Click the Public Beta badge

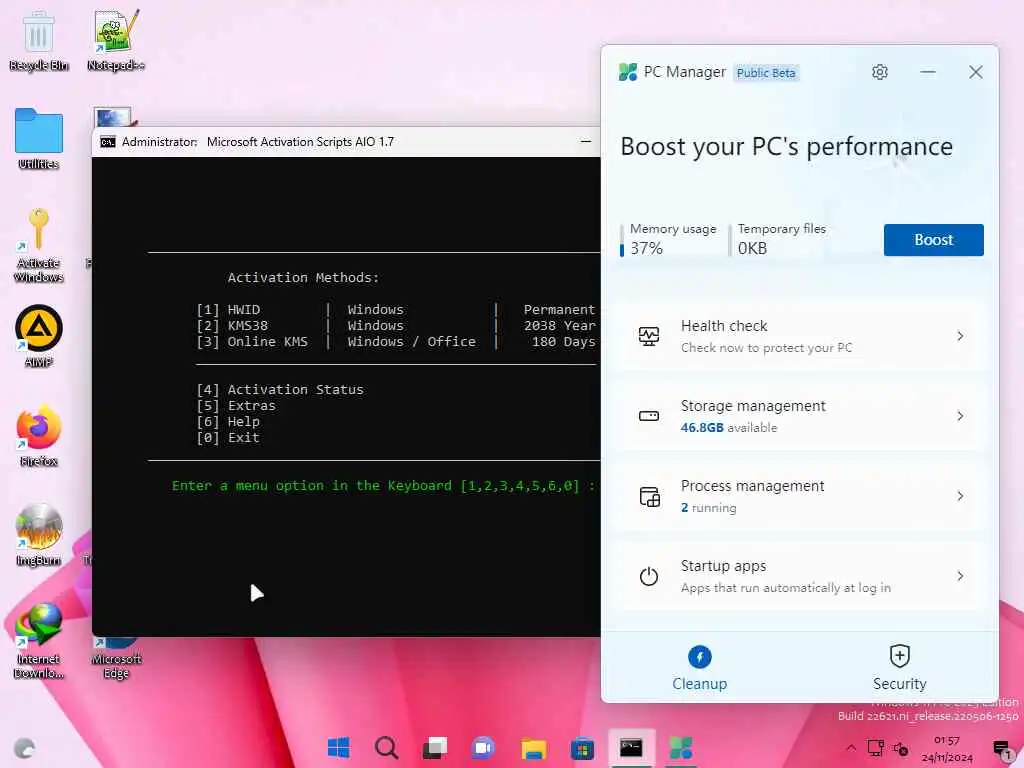766,72
